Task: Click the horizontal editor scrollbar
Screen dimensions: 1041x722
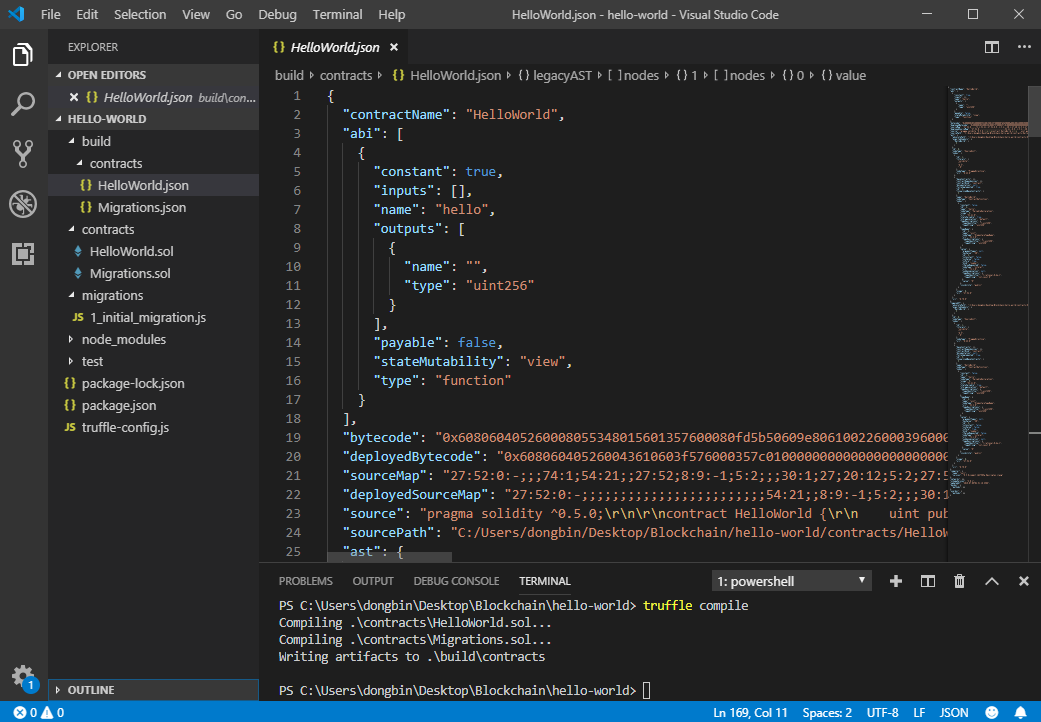Action: tap(390, 557)
